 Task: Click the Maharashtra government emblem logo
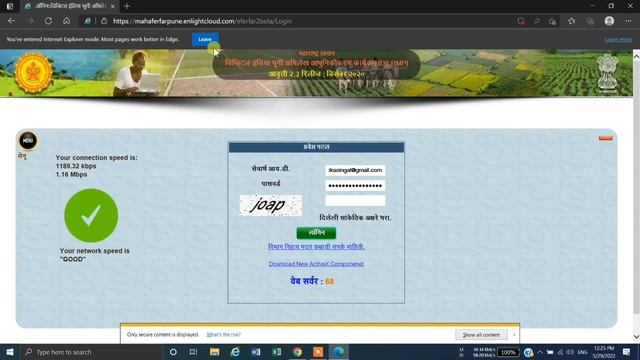[33, 73]
